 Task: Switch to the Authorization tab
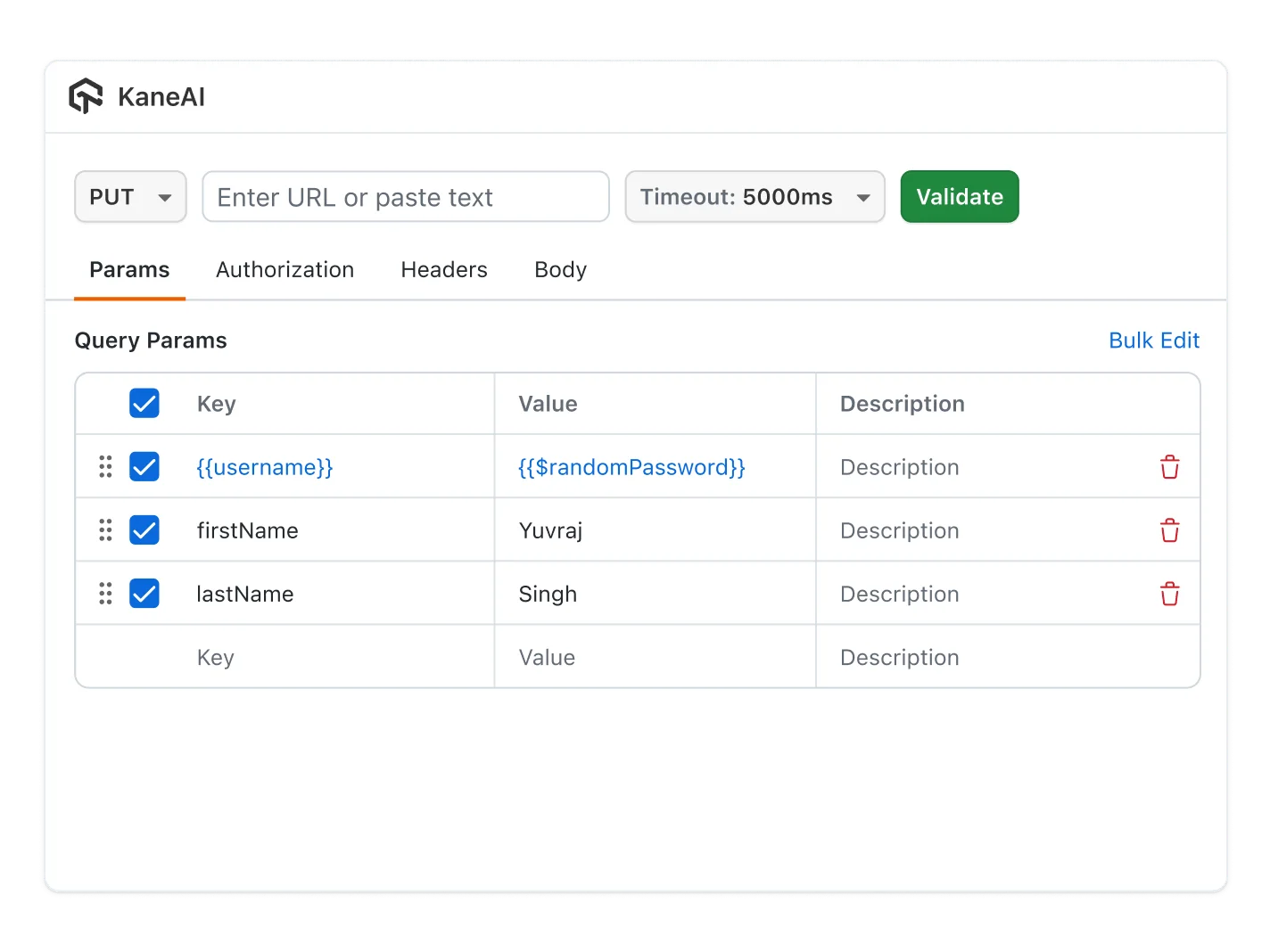pyautogui.click(x=285, y=269)
